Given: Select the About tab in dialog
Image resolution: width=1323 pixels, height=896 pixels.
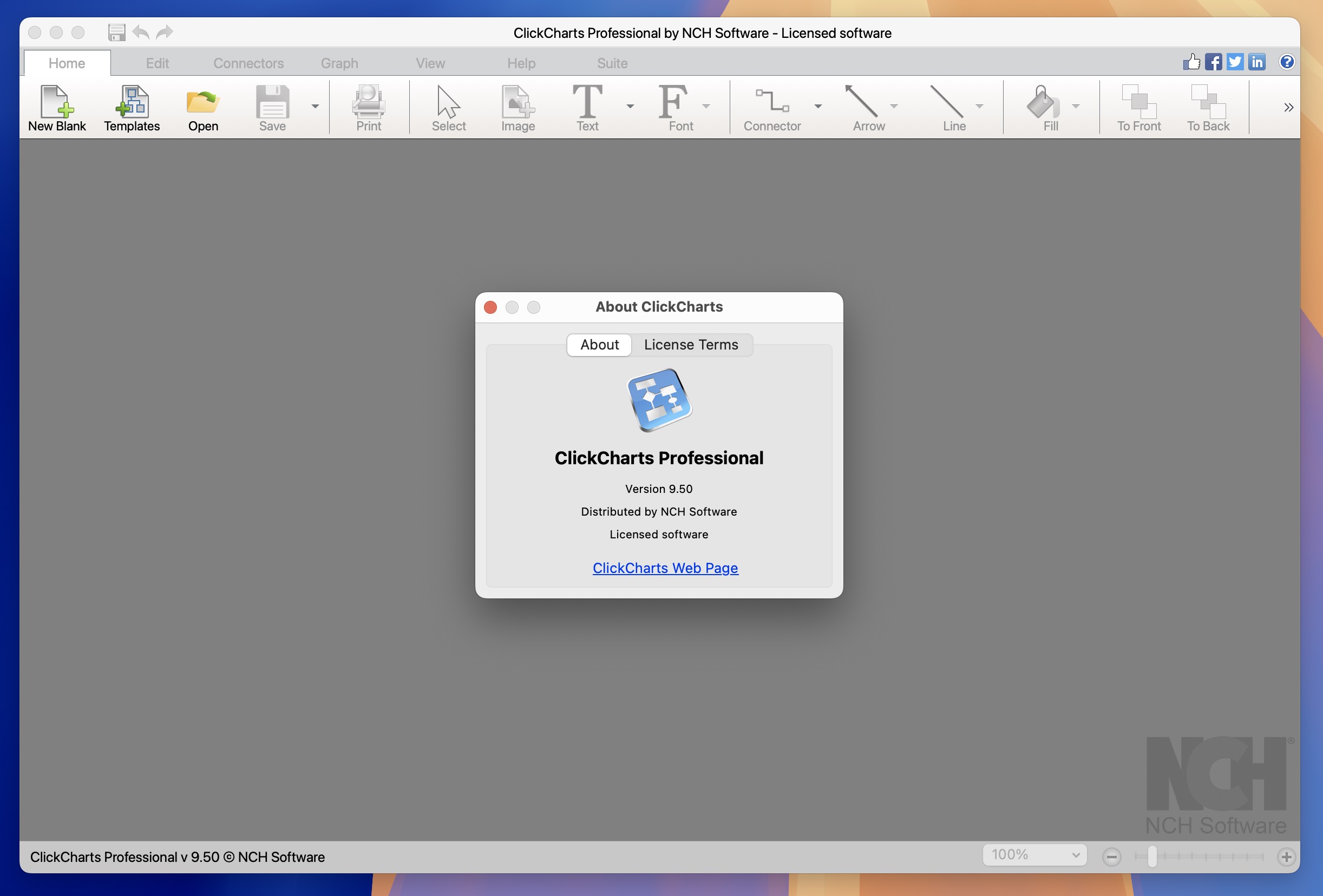Looking at the screenshot, I should point(599,345).
